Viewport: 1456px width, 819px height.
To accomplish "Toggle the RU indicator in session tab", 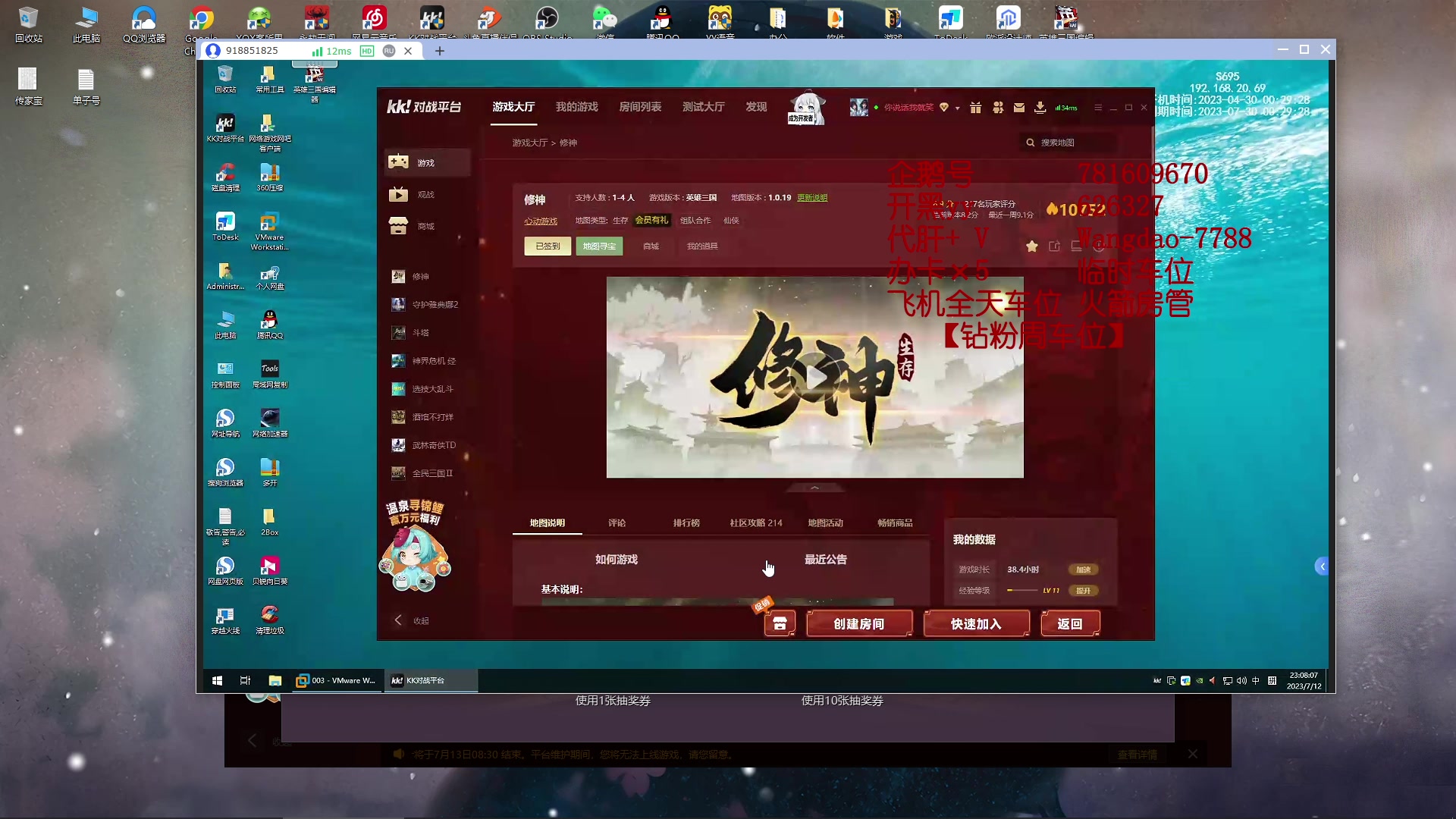I will (x=389, y=51).
